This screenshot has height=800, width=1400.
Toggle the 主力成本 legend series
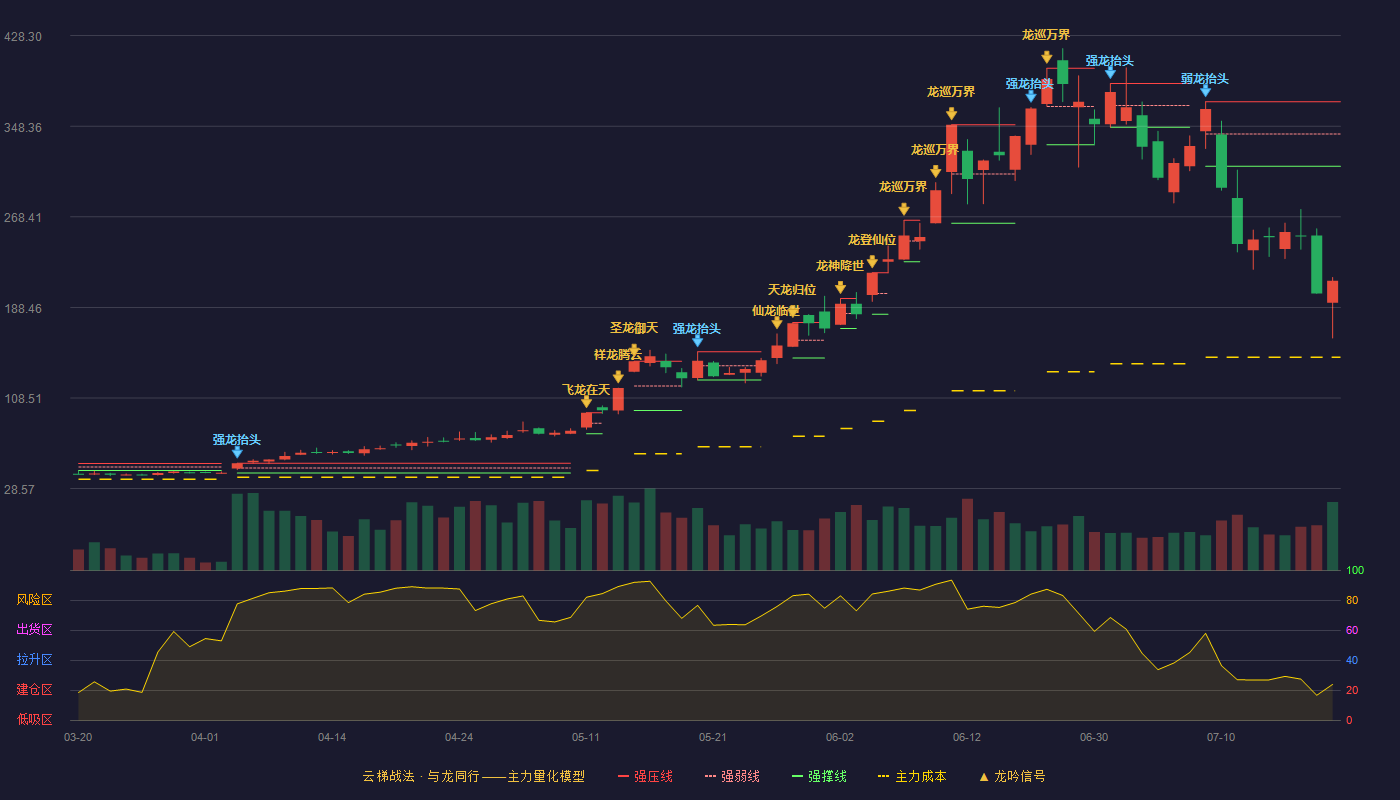coord(912,776)
